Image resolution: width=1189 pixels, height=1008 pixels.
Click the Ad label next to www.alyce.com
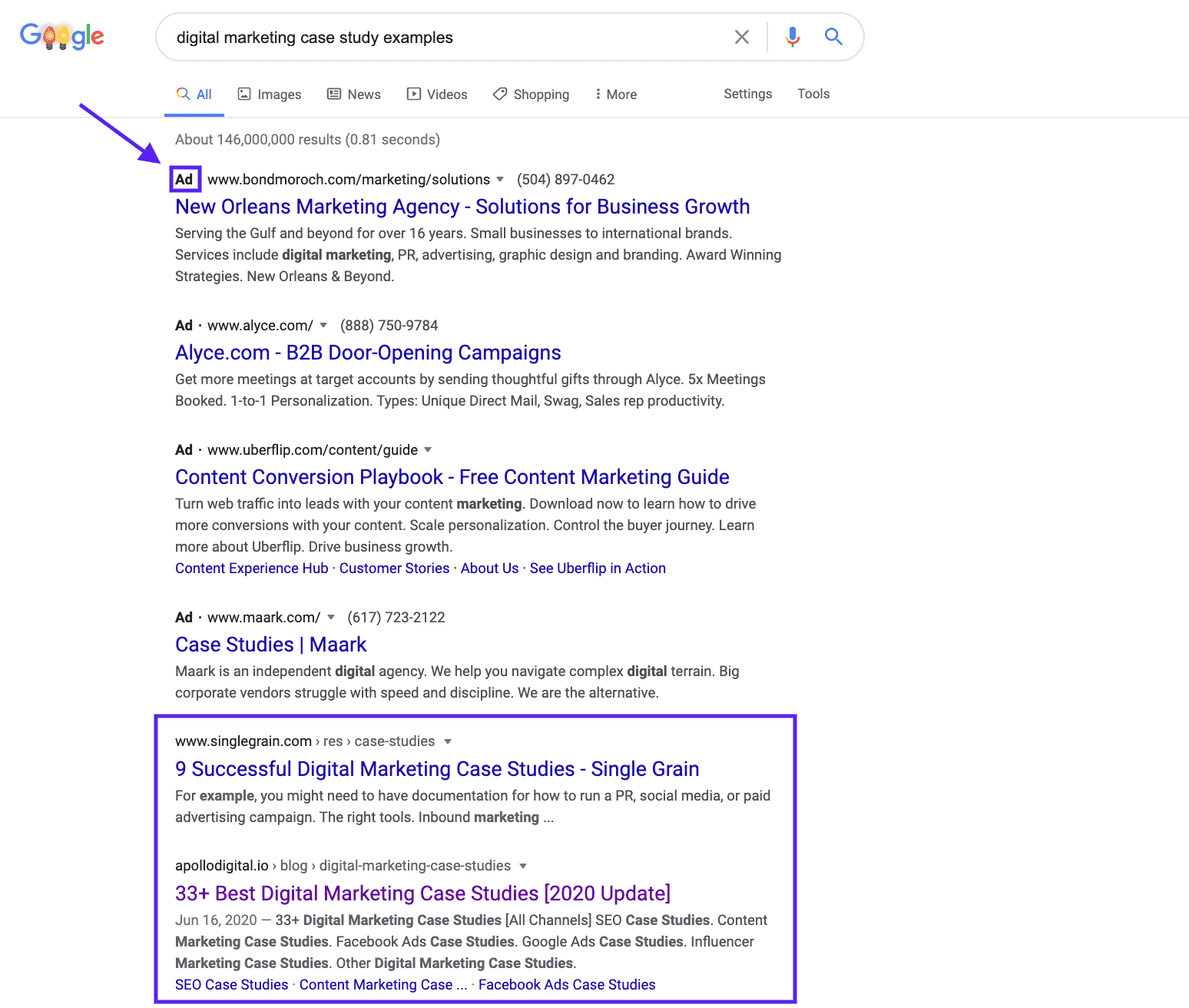(x=184, y=325)
